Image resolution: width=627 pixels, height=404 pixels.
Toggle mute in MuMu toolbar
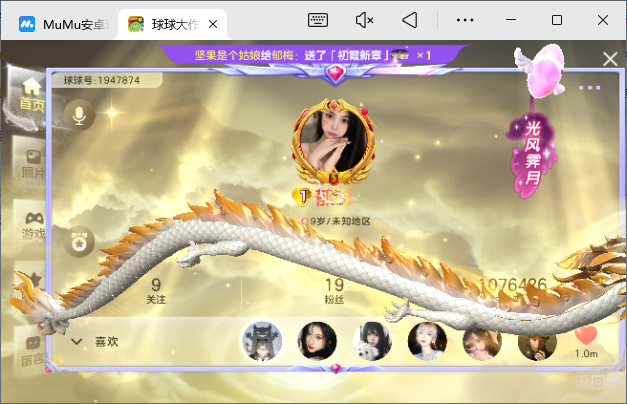[x=364, y=20]
